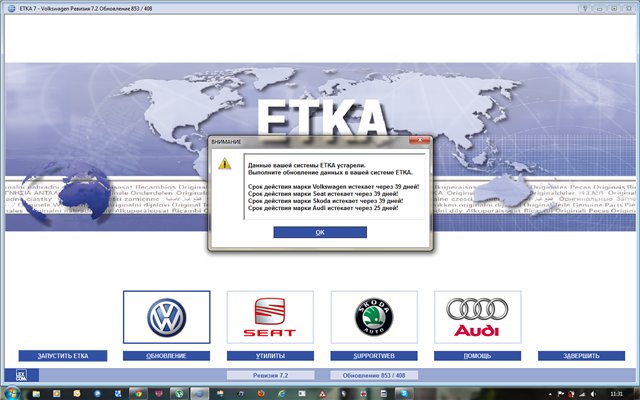Open the volume speaker tray icon
640x400 pixels.
point(593,394)
